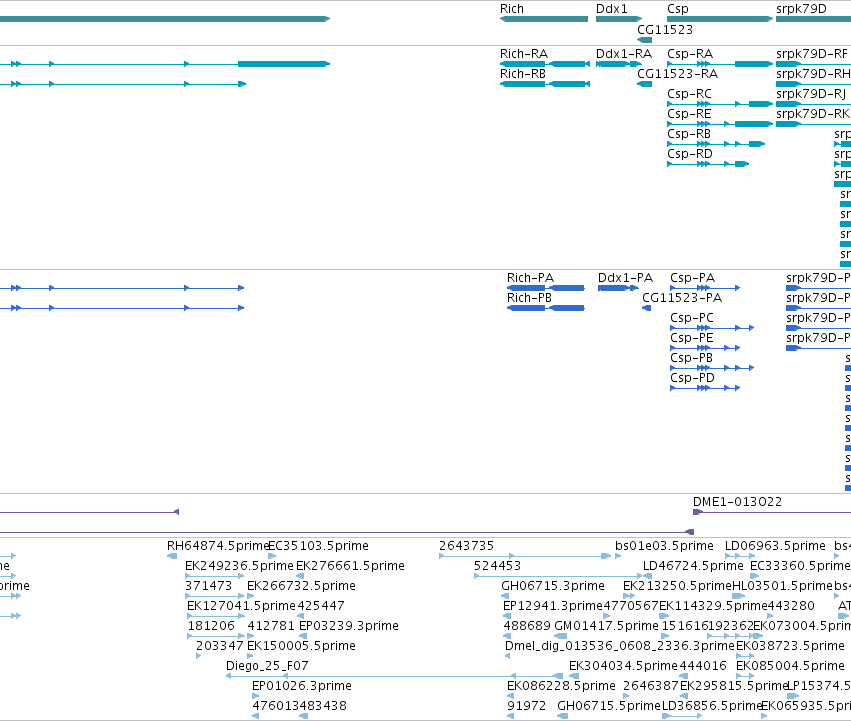Select the 412781 EST label

271,626
